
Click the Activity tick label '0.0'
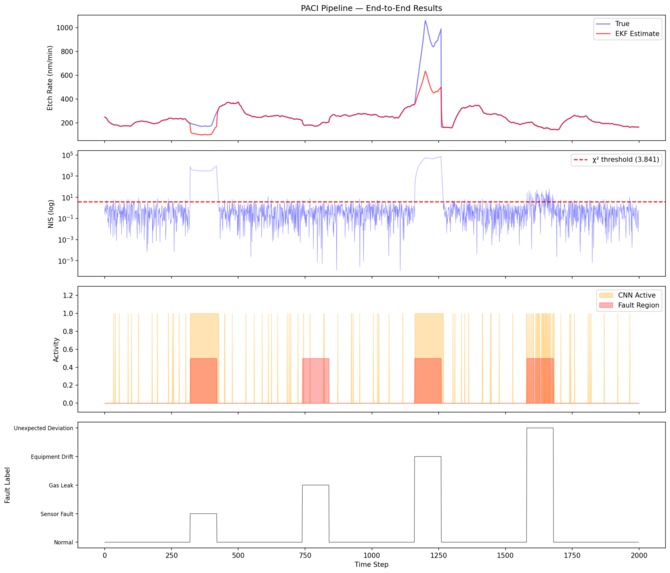pos(68,403)
